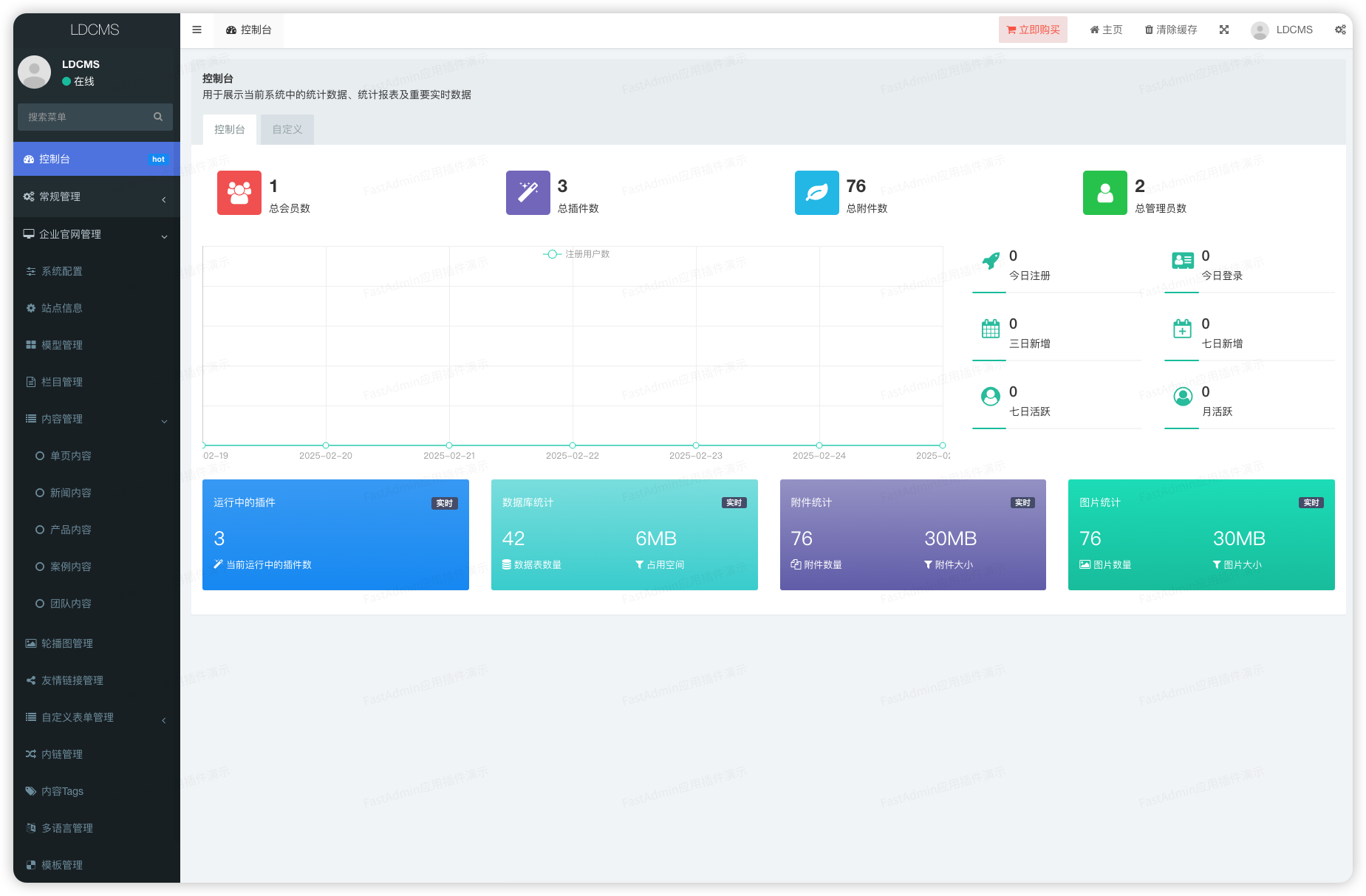
Task: Switch to the 自定义 tab
Action: 287,129
